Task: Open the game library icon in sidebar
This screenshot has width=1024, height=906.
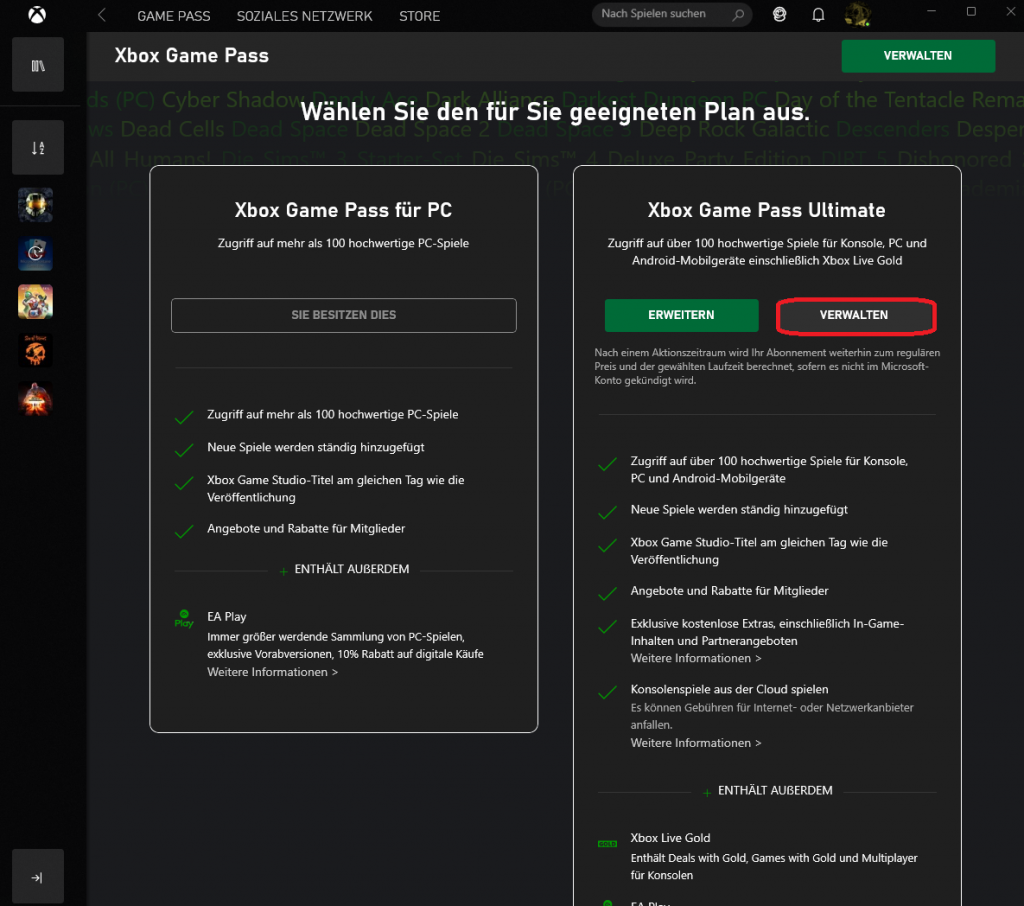Action: tap(38, 66)
